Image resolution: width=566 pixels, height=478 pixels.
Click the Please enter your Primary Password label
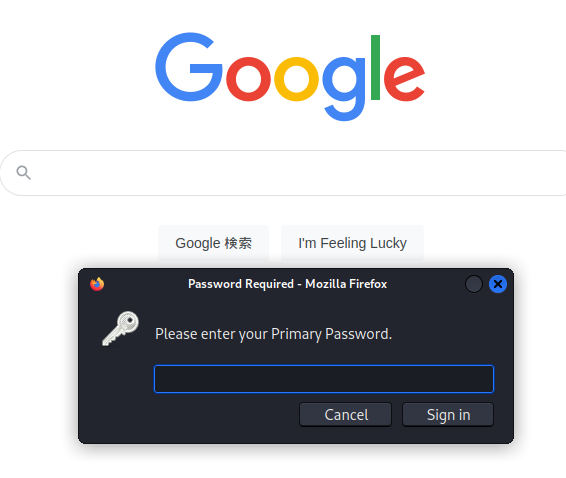tap(273, 334)
